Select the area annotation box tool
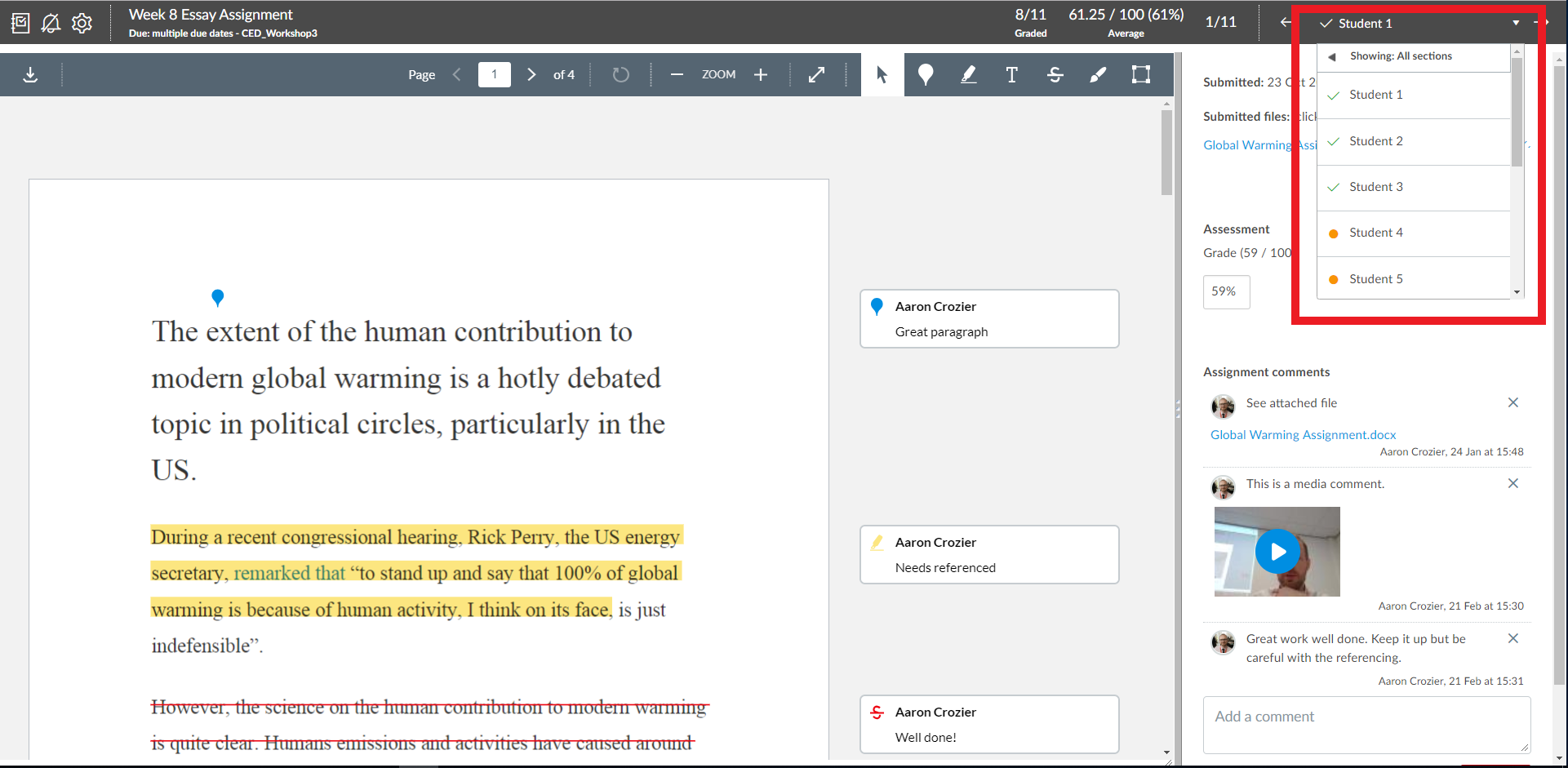 [x=1140, y=75]
